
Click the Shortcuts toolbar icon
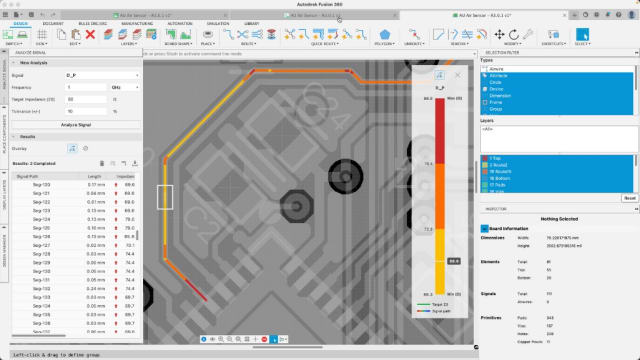click(553, 35)
